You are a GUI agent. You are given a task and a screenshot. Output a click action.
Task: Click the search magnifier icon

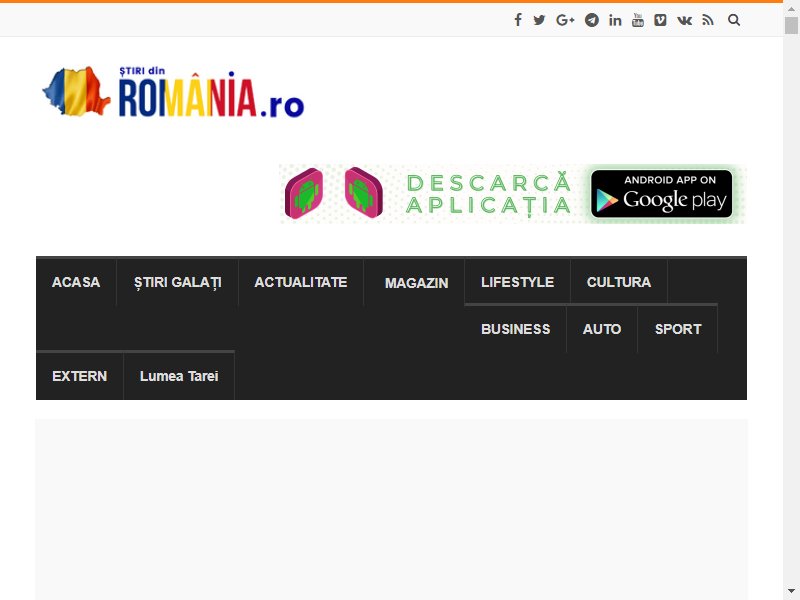[x=734, y=20]
